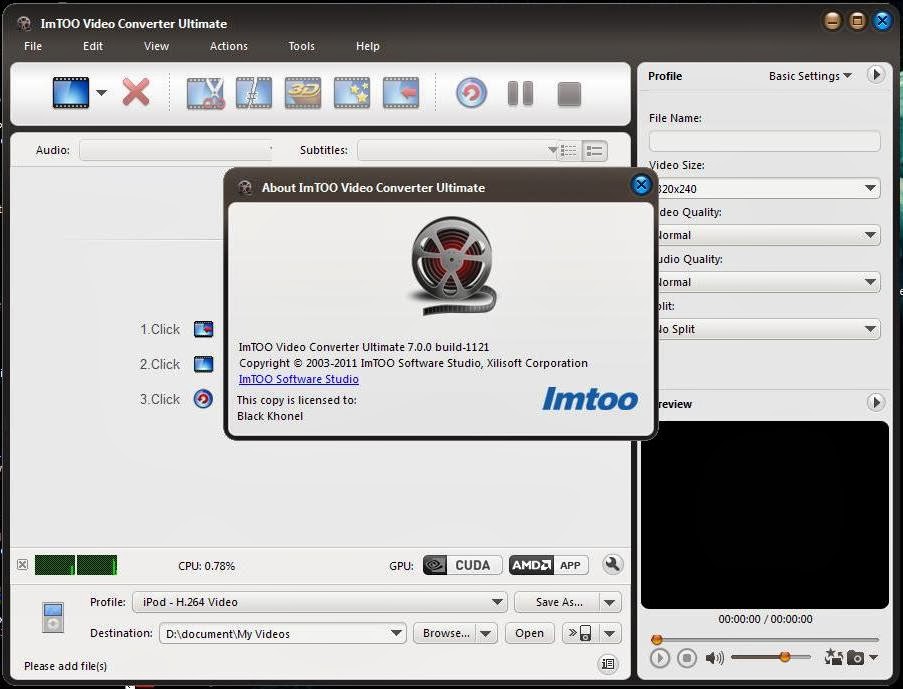Click the Pause button in toolbar
Screen dimensions: 903x689
tap(520, 93)
